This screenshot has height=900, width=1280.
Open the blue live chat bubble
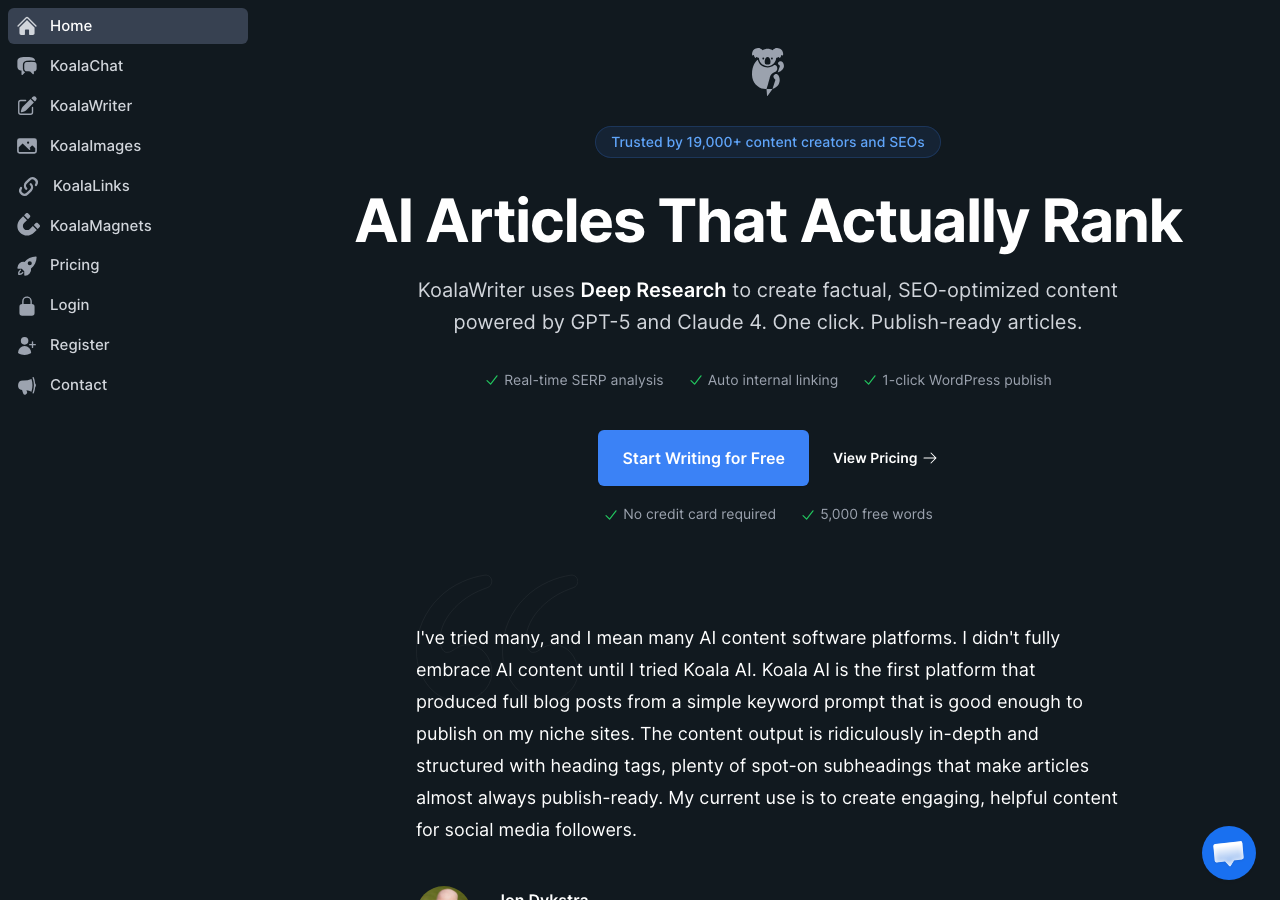(x=1229, y=853)
